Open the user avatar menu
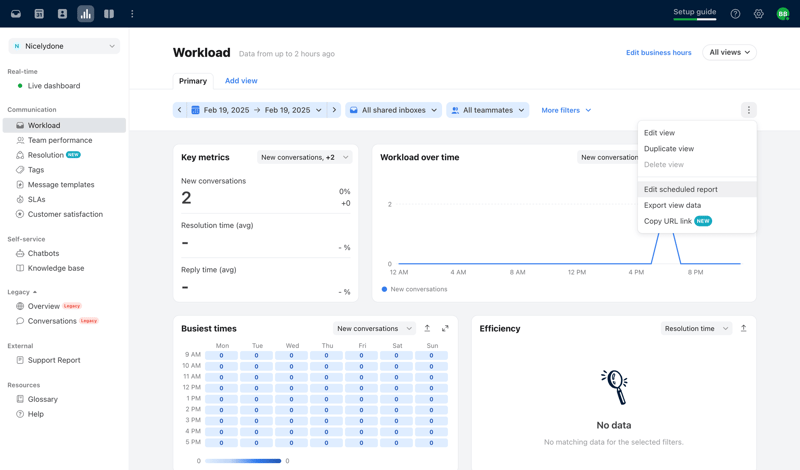The width and height of the screenshot is (800, 470). click(x=783, y=14)
